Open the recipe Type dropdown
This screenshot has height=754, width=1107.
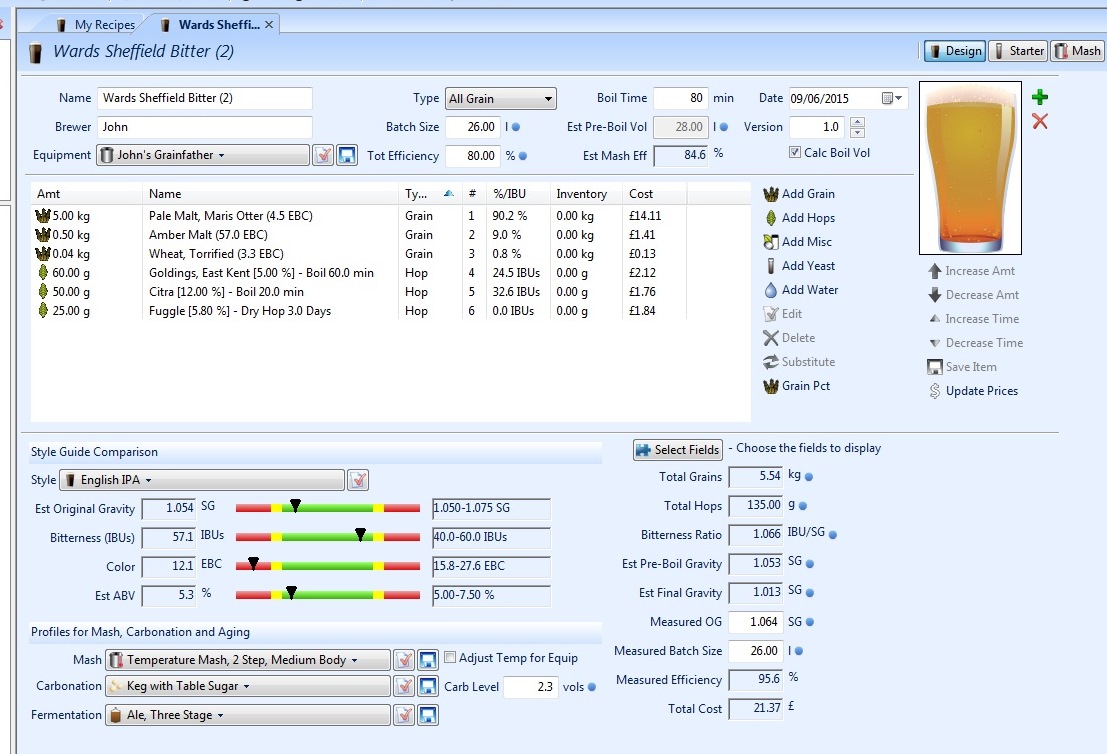pos(500,99)
